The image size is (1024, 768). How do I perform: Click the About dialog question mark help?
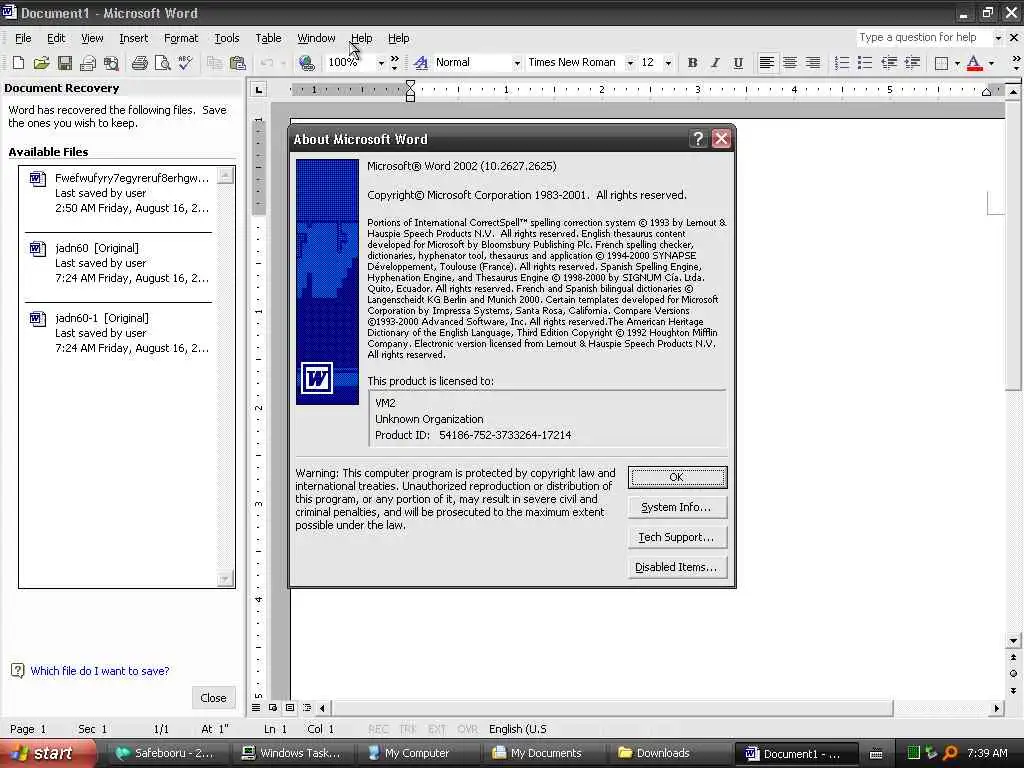698,138
